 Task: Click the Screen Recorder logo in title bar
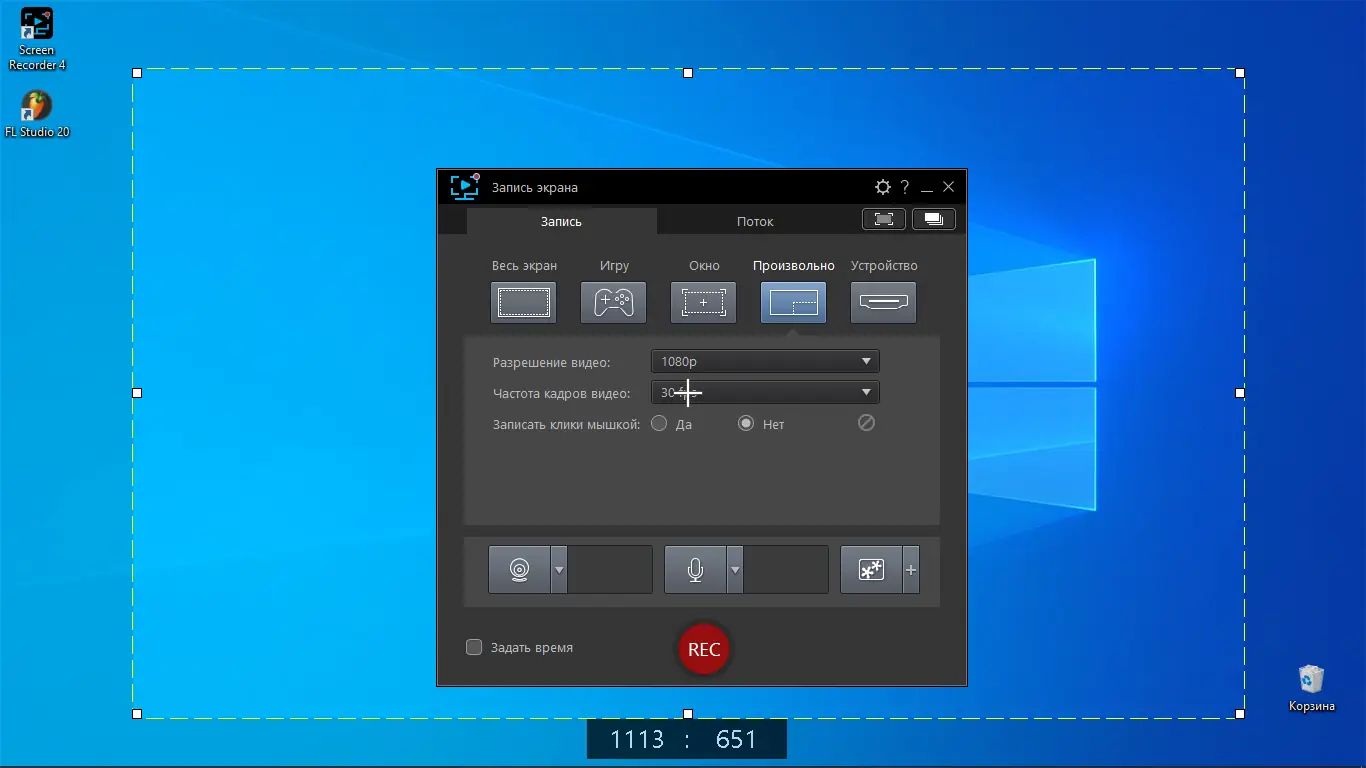[x=465, y=187]
